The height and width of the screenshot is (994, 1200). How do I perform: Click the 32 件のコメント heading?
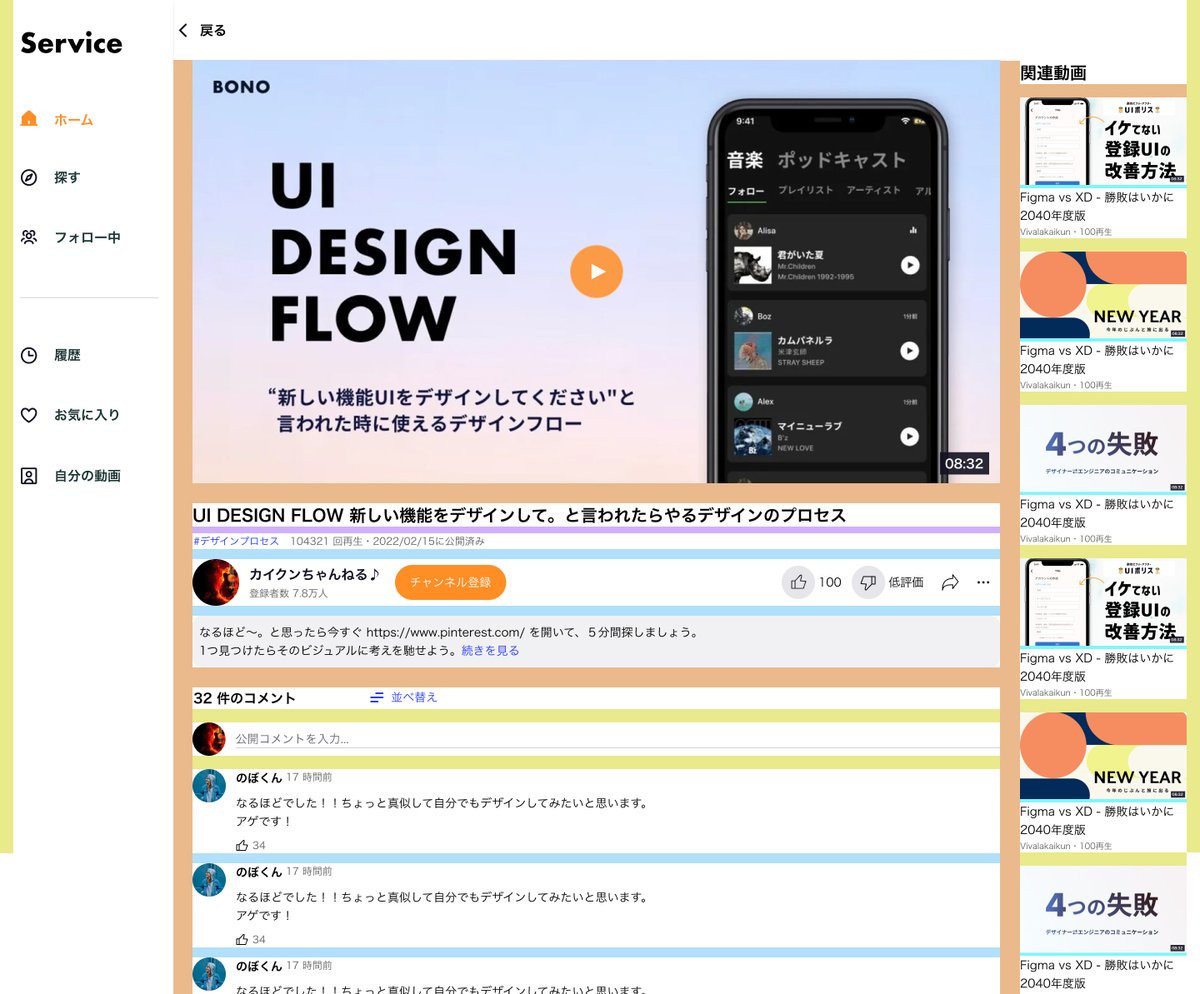244,698
